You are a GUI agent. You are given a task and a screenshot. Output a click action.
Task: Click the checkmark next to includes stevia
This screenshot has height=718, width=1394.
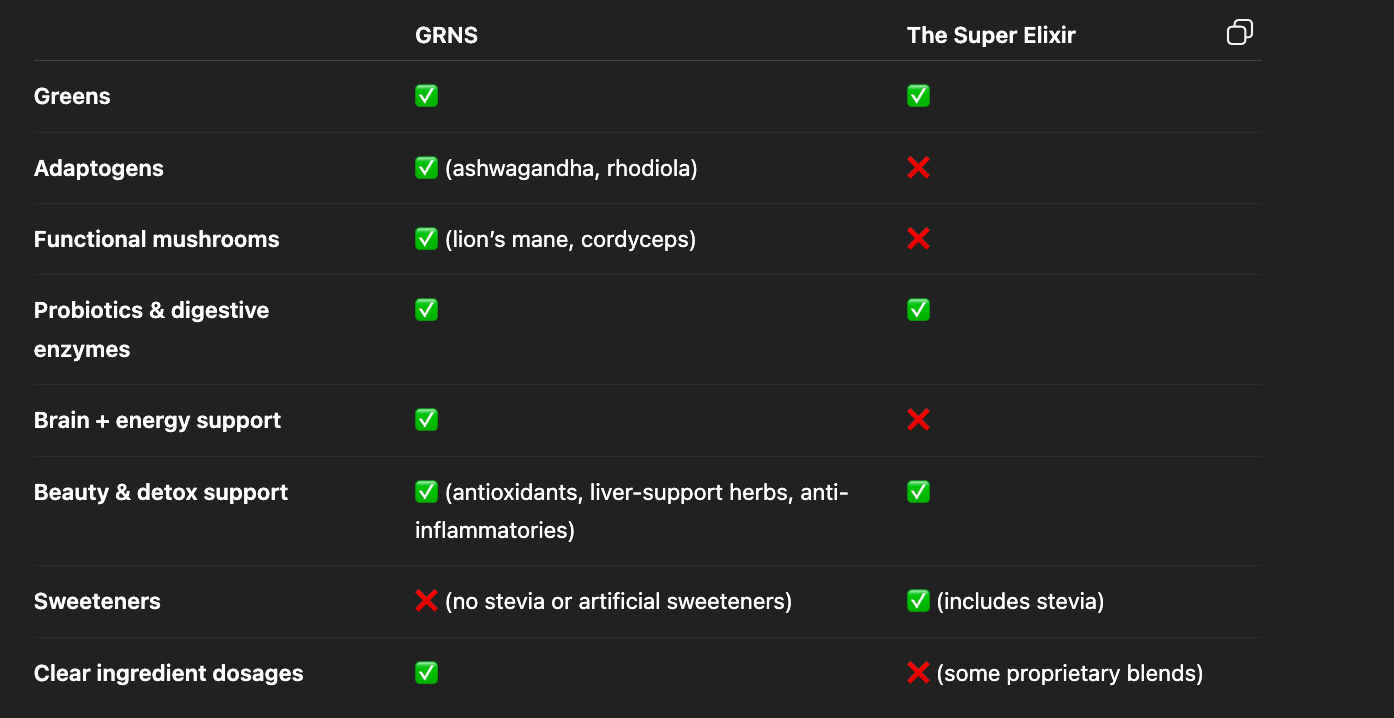click(918, 601)
